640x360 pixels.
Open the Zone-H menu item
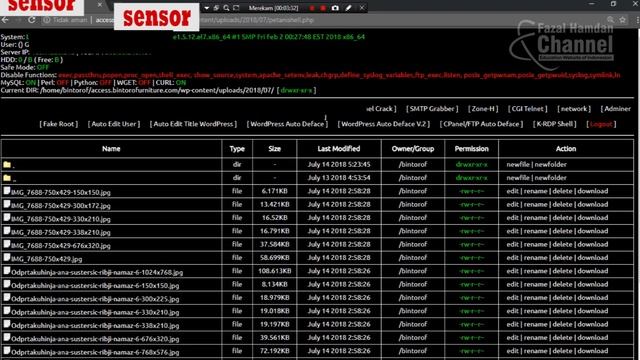tap(483, 109)
